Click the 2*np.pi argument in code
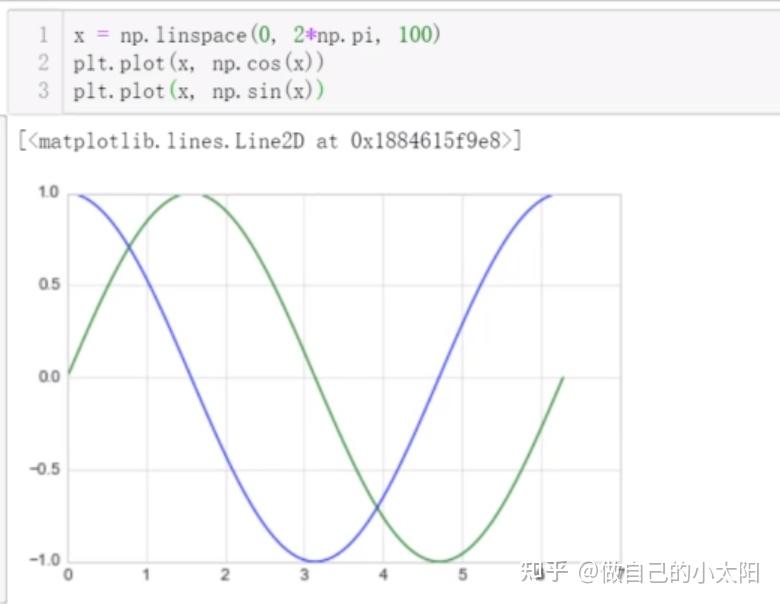Image resolution: width=780 pixels, height=604 pixels. coord(336,35)
